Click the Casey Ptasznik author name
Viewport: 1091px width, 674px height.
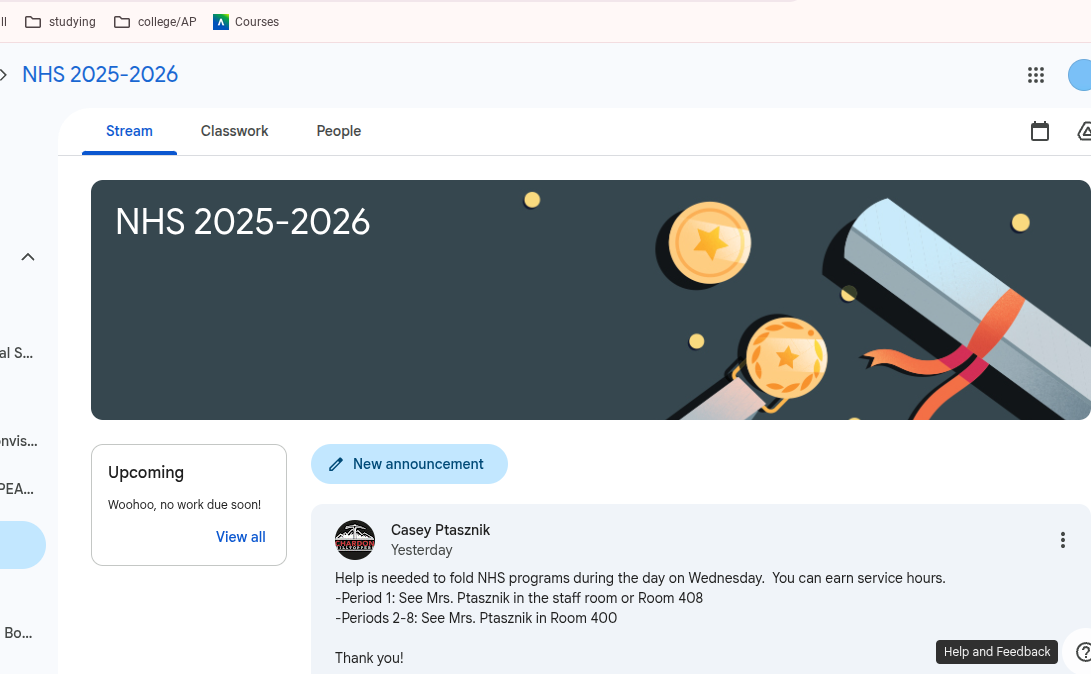(440, 530)
